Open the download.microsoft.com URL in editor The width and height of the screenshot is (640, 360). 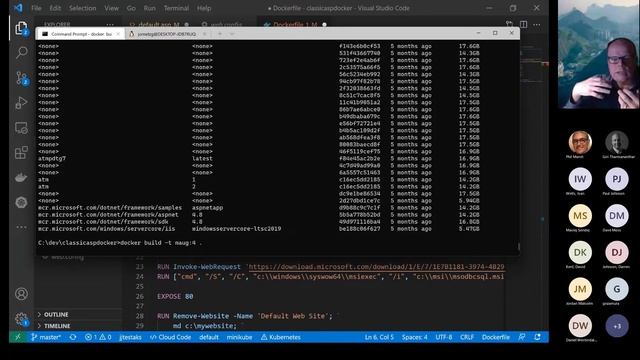[376, 267]
